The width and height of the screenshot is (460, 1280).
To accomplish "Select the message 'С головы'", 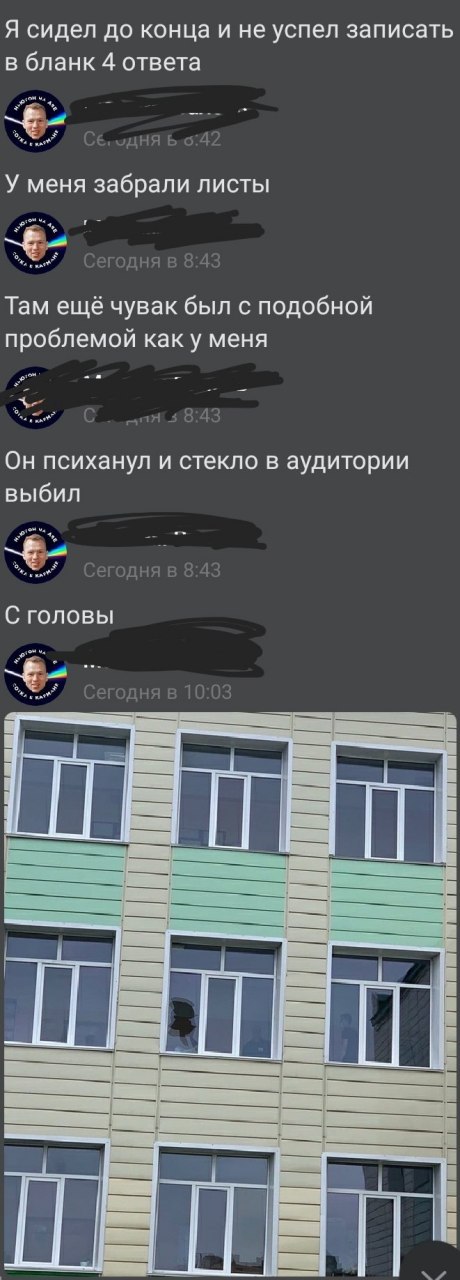I will 60,615.
